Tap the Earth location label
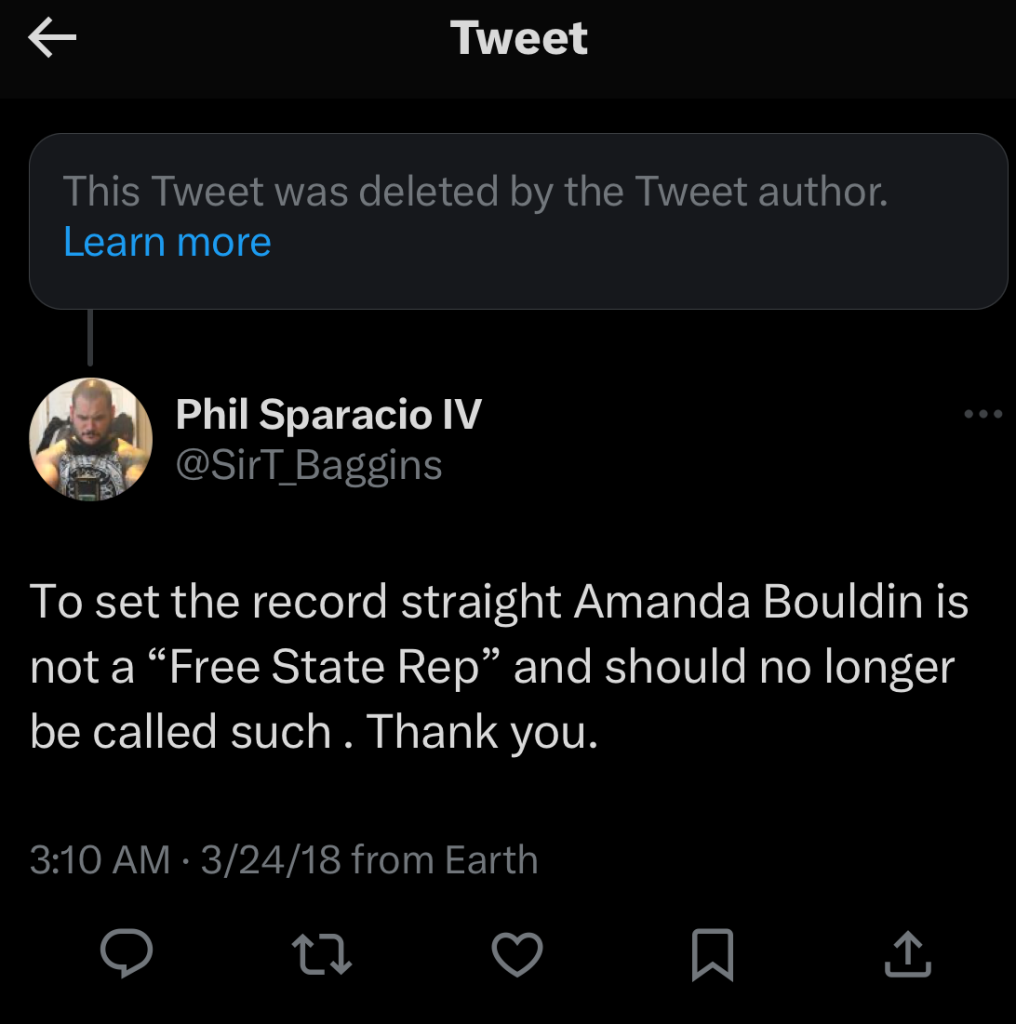1016x1024 pixels. (491, 860)
